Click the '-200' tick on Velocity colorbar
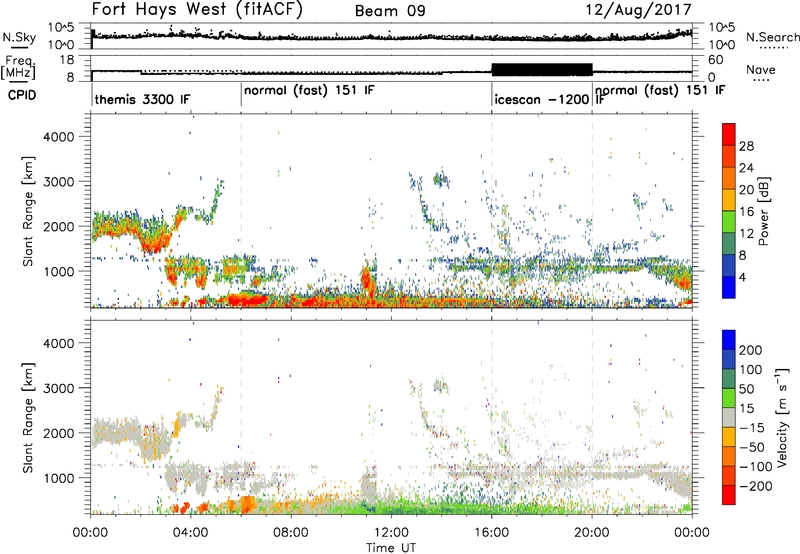Screen dimensions: 800x554 point(756,486)
